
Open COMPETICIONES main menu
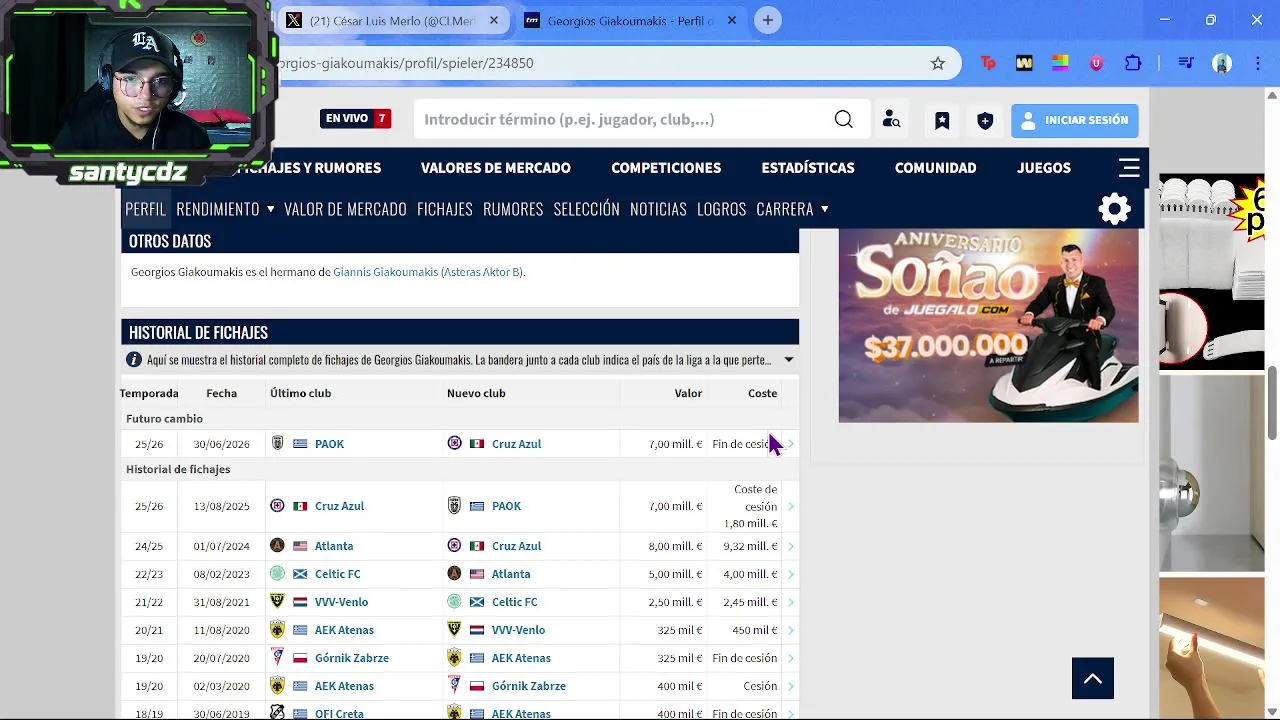666,168
